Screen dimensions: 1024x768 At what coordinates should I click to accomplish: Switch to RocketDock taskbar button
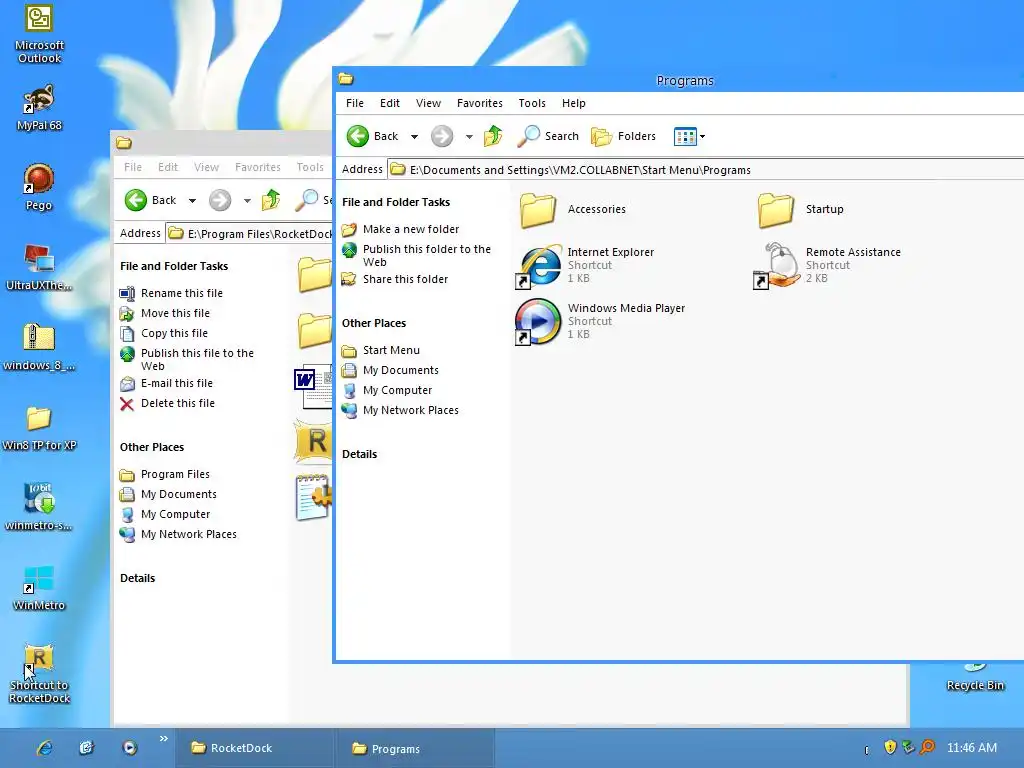253,748
